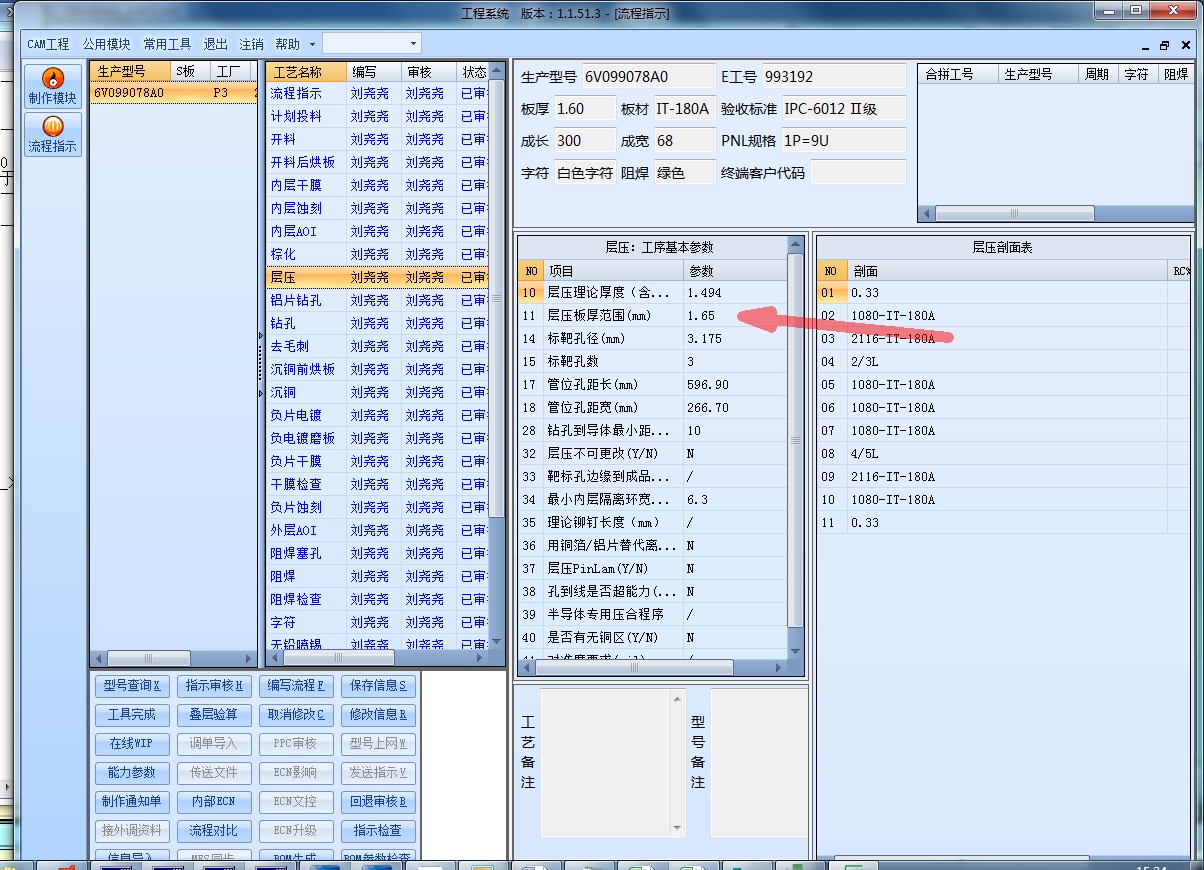Click the 指示审核H button
The width and height of the screenshot is (1204, 870).
click(215, 686)
